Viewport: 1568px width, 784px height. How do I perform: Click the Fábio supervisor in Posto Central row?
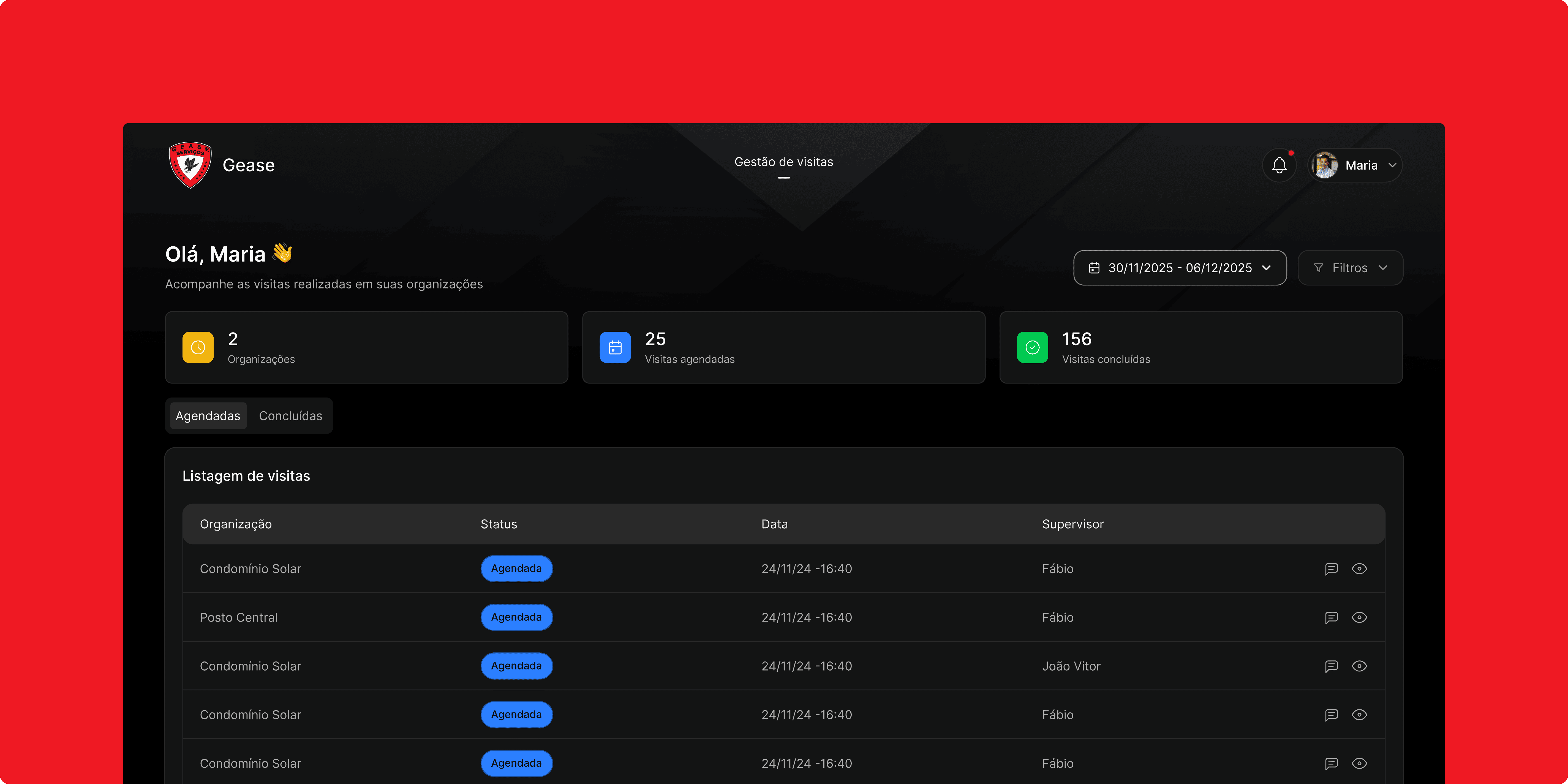point(1058,617)
